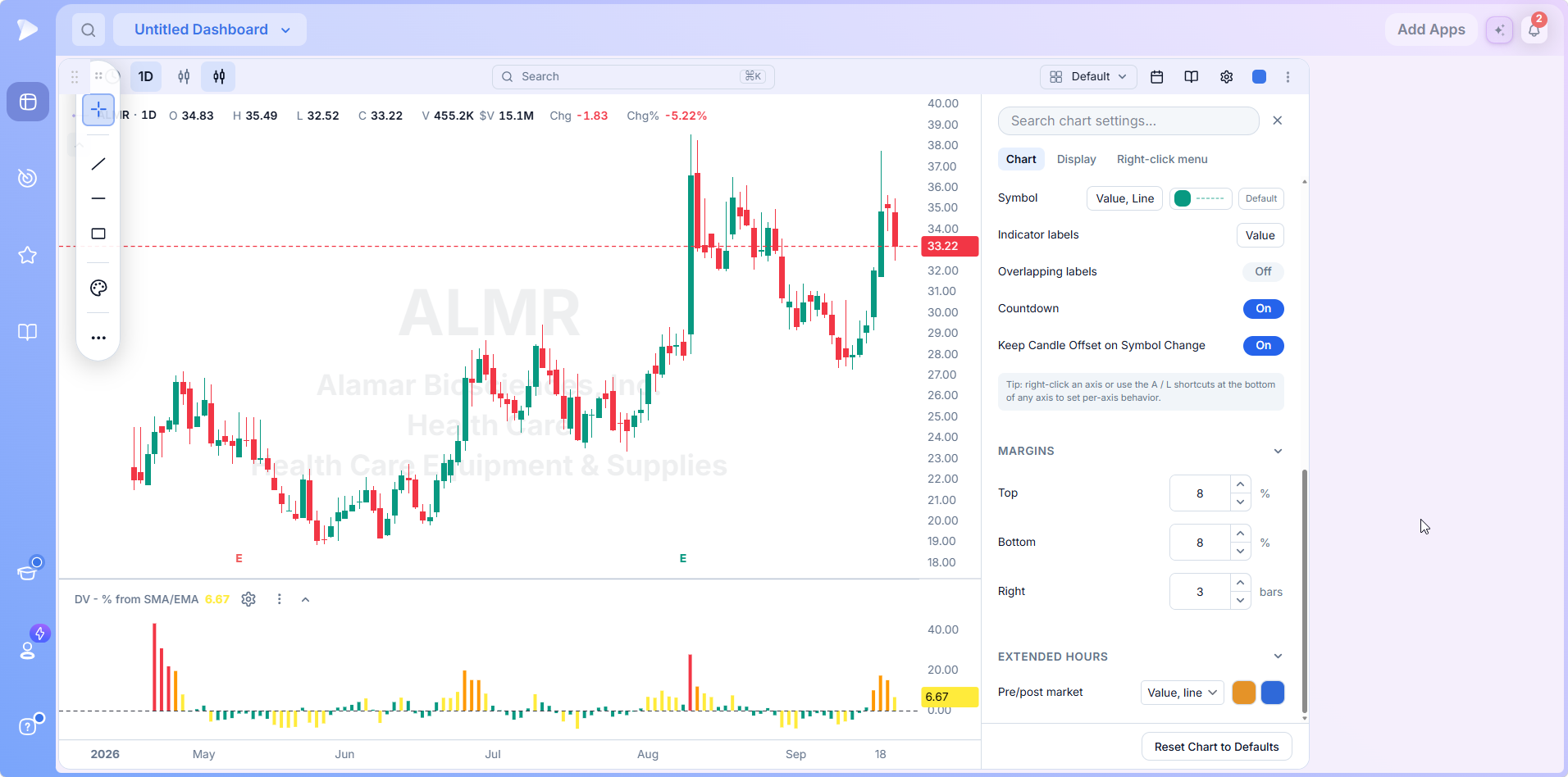The height and width of the screenshot is (777, 1568).
Task: Open the notifications bell icon
Action: 1534,30
